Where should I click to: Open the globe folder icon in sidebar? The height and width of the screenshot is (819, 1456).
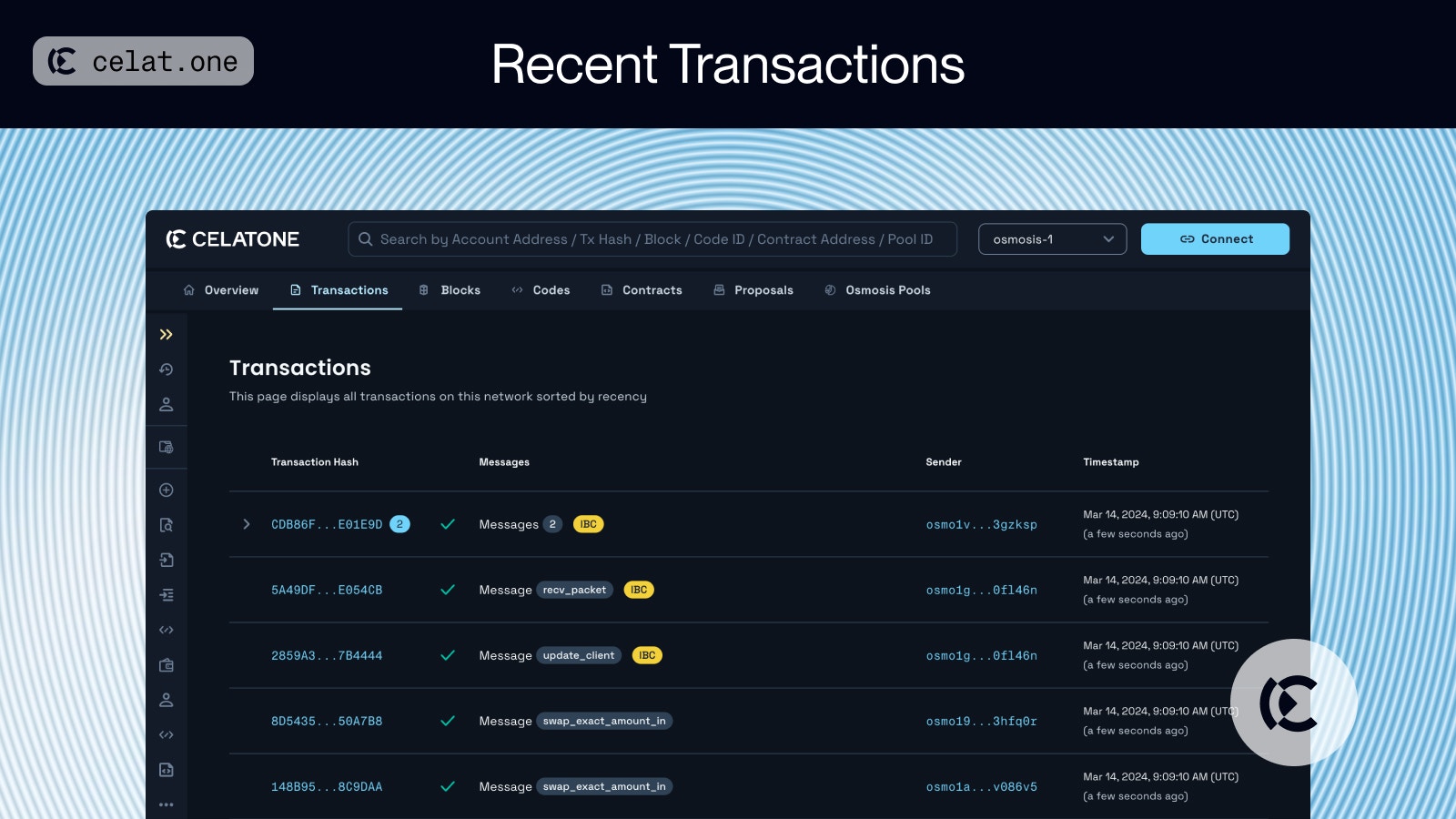[x=166, y=447]
